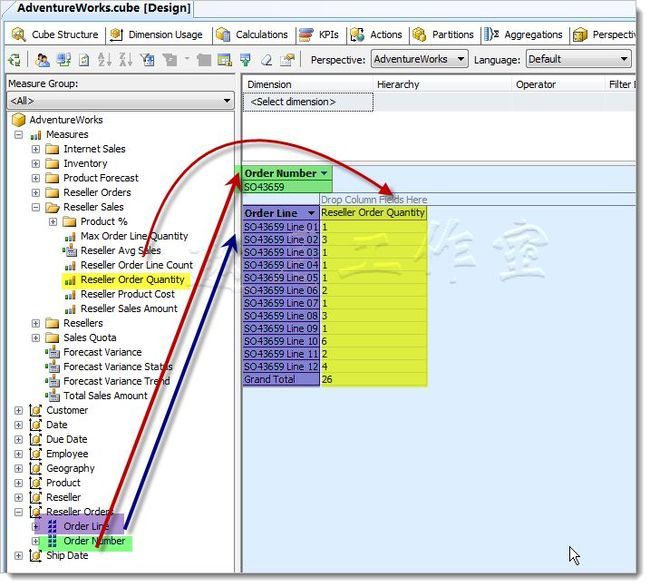Click the Measures bar chart icon

pyautogui.click(x=36, y=135)
